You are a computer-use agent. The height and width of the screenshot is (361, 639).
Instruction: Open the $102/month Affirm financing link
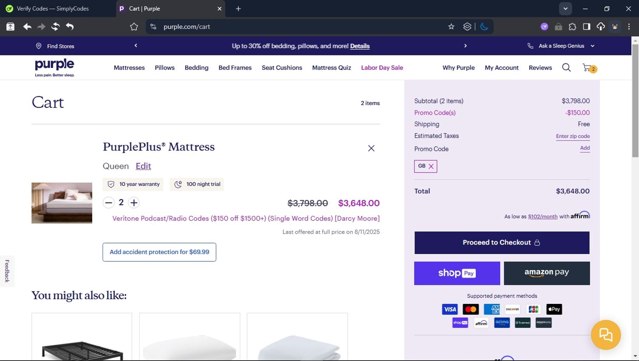[x=542, y=217]
